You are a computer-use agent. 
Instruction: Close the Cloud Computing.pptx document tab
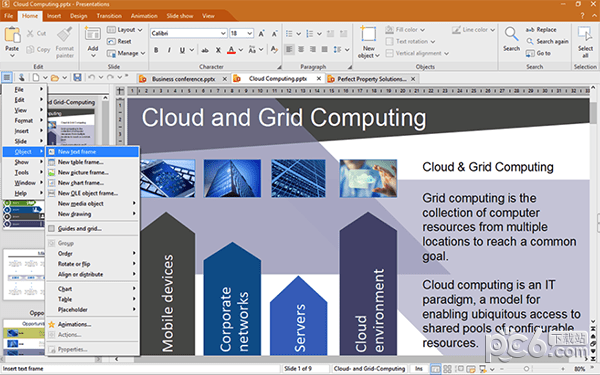pyautogui.click(x=319, y=78)
